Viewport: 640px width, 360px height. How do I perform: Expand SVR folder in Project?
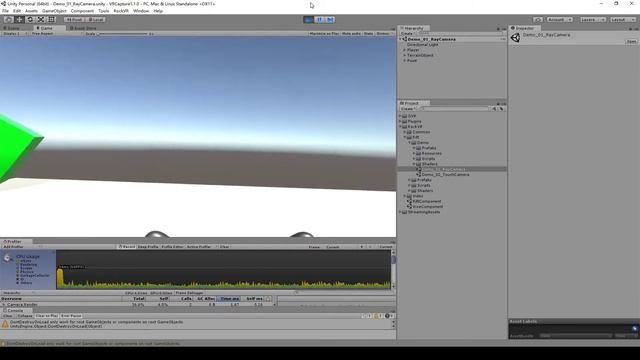pyautogui.click(x=400, y=116)
